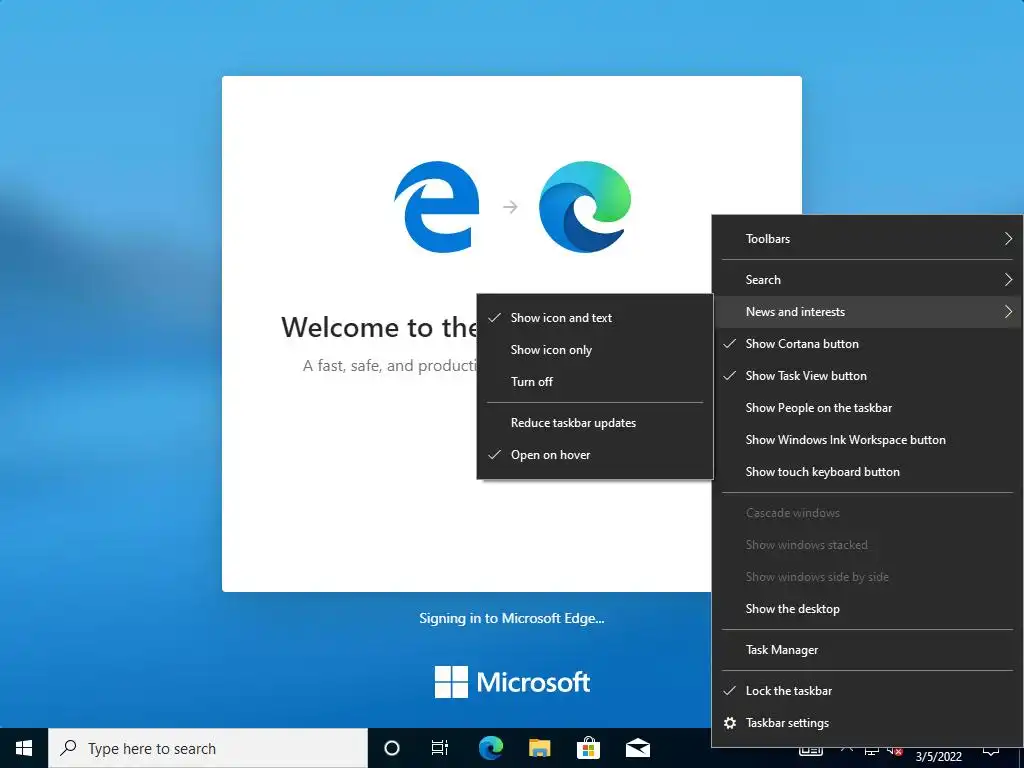
Task: Click the disabled Show windows stacked entry
Action: point(868,545)
